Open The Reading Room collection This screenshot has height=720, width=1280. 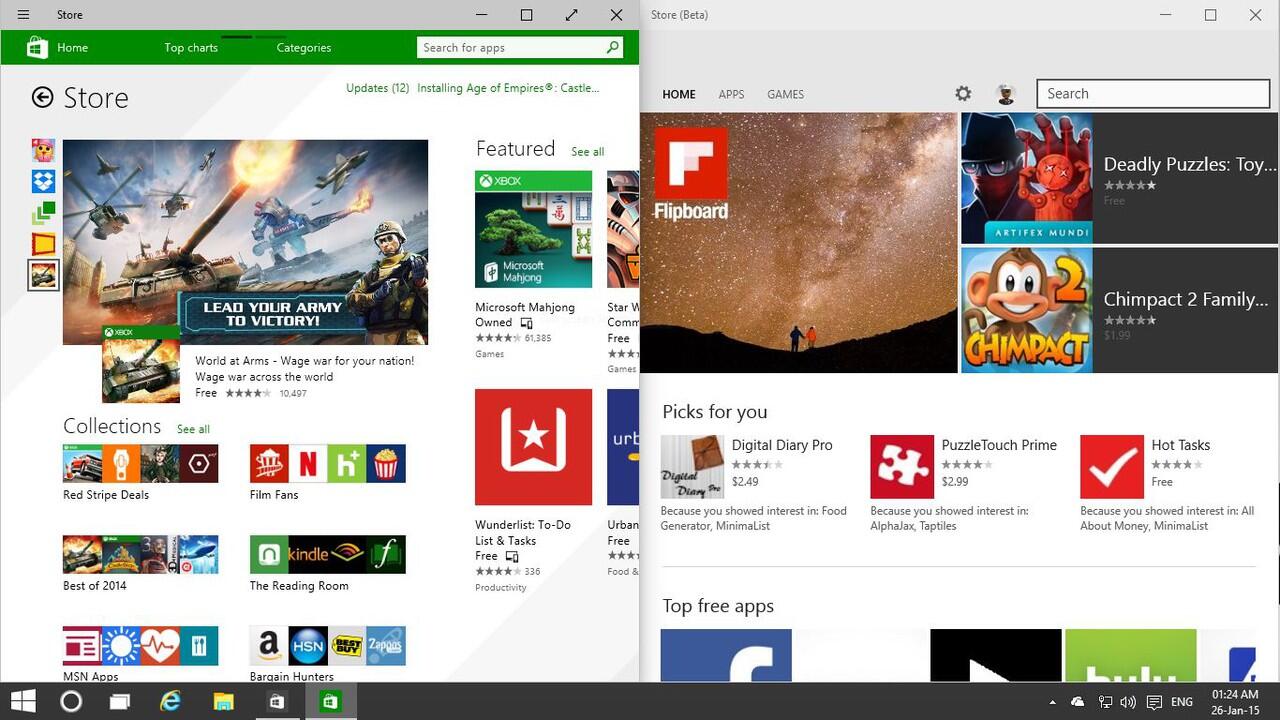coord(328,564)
